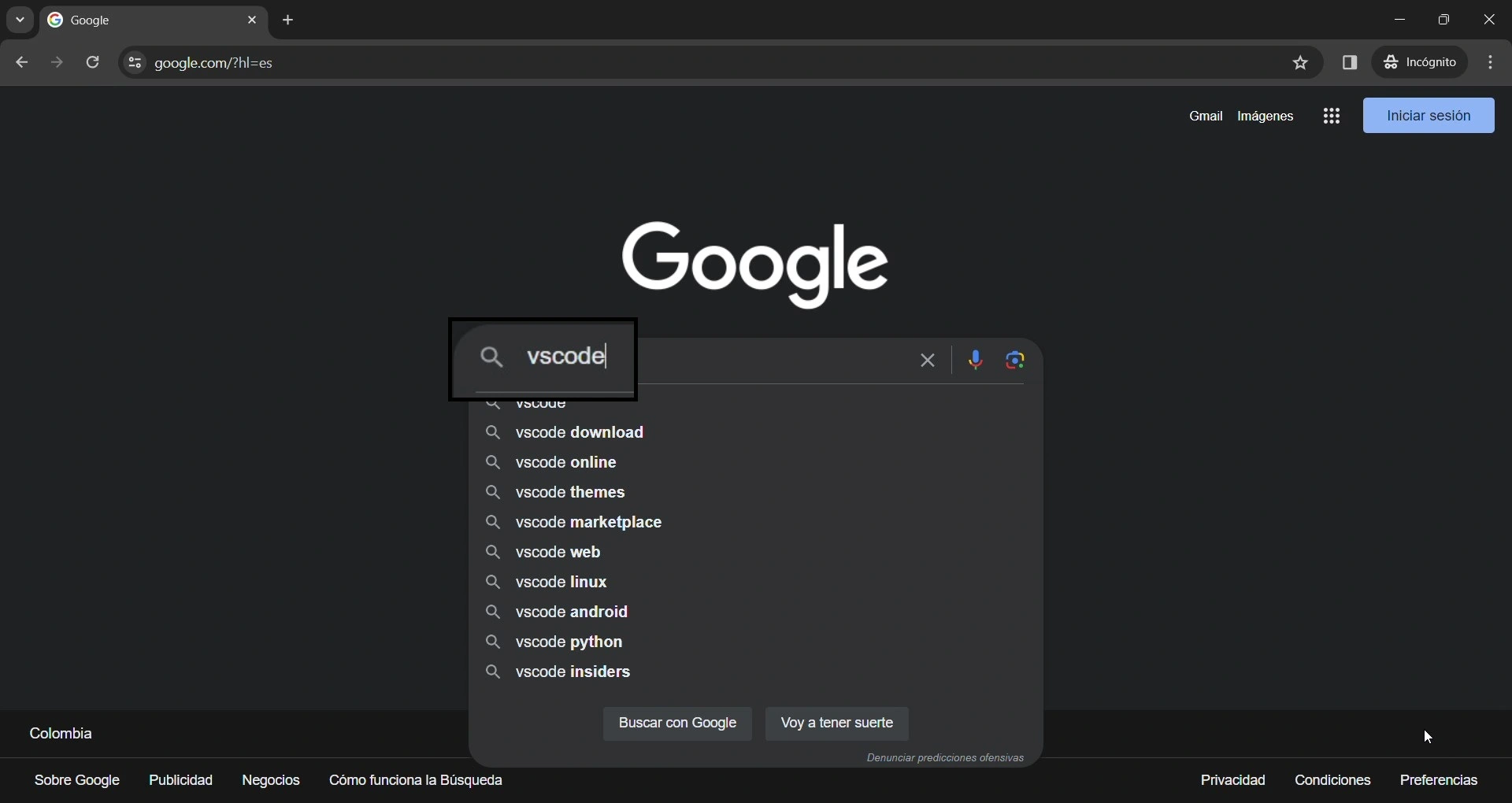Open the Privacidad footer link
This screenshot has width=1512, height=803.
[1233, 781]
